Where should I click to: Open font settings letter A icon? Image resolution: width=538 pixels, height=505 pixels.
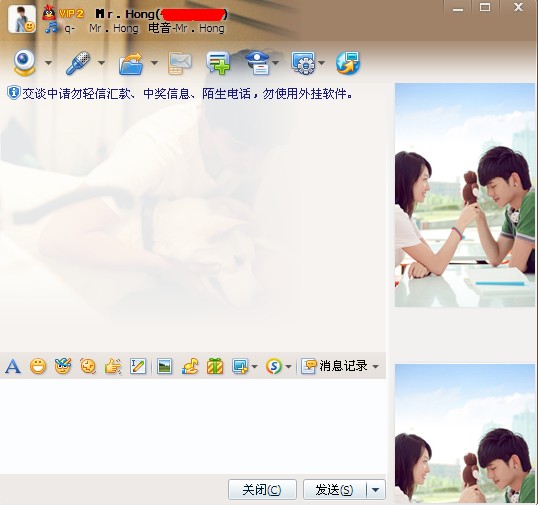[x=13, y=366]
